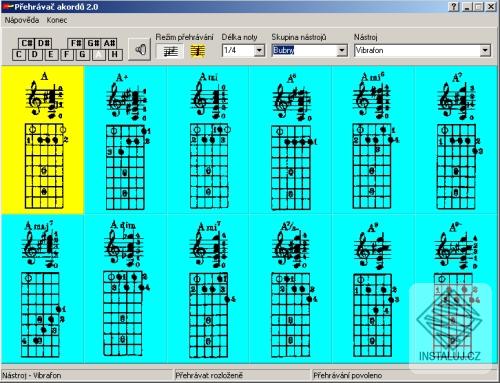
Task: Click the 'Skupina nástrojů' label
Action: coord(299,37)
